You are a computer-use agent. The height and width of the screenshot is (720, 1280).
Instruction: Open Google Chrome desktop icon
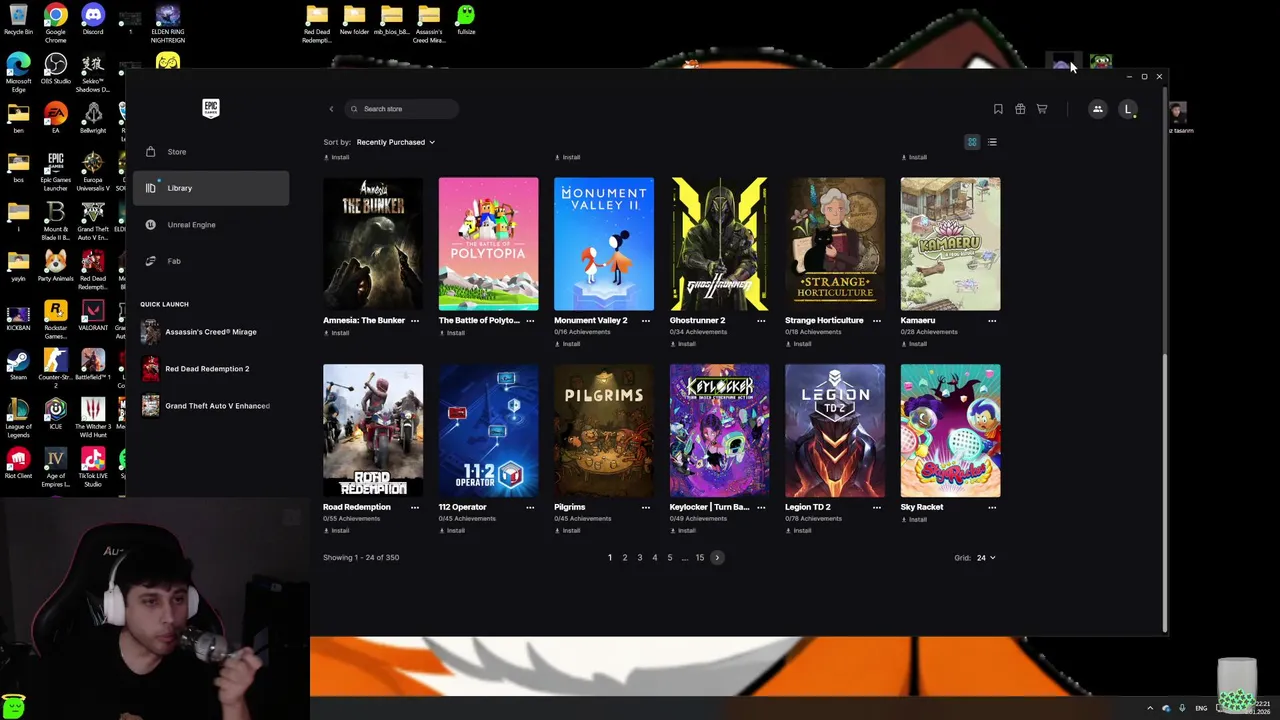point(55,20)
